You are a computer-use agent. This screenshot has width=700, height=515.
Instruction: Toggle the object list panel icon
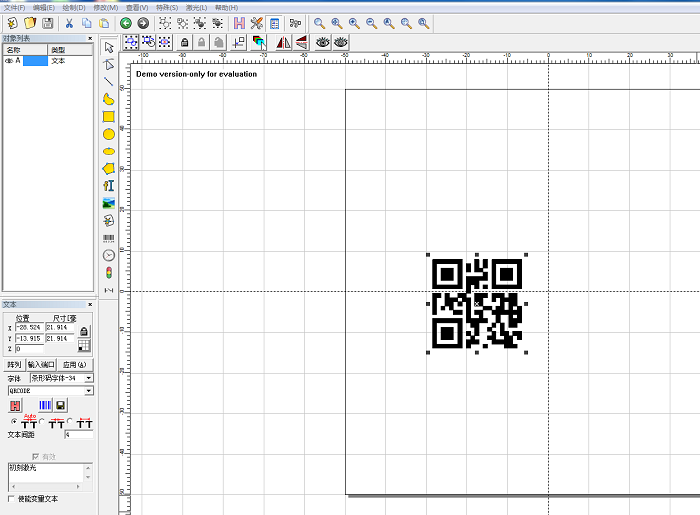(274, 23)
